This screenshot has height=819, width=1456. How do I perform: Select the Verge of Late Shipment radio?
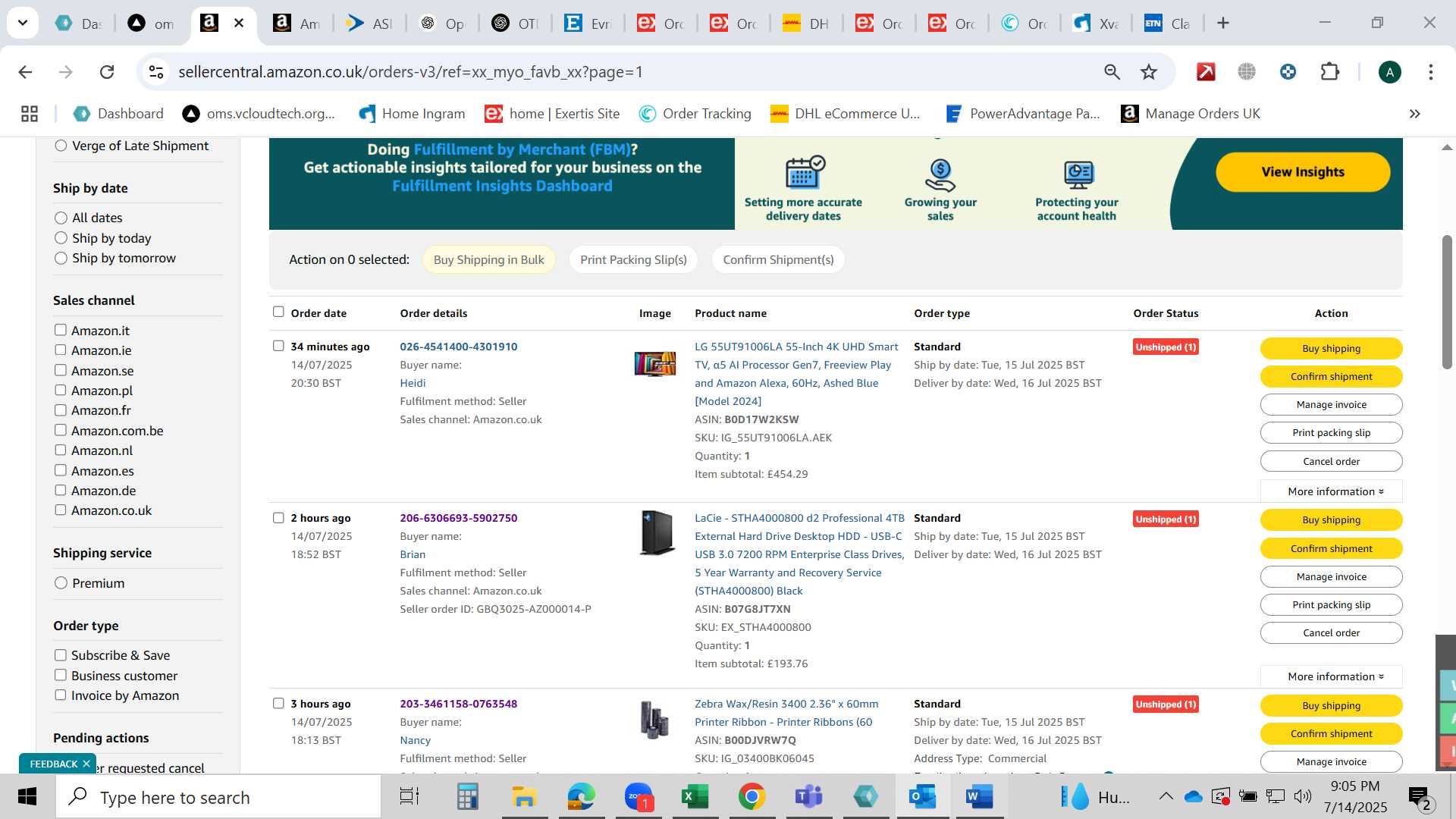(61, 146)
